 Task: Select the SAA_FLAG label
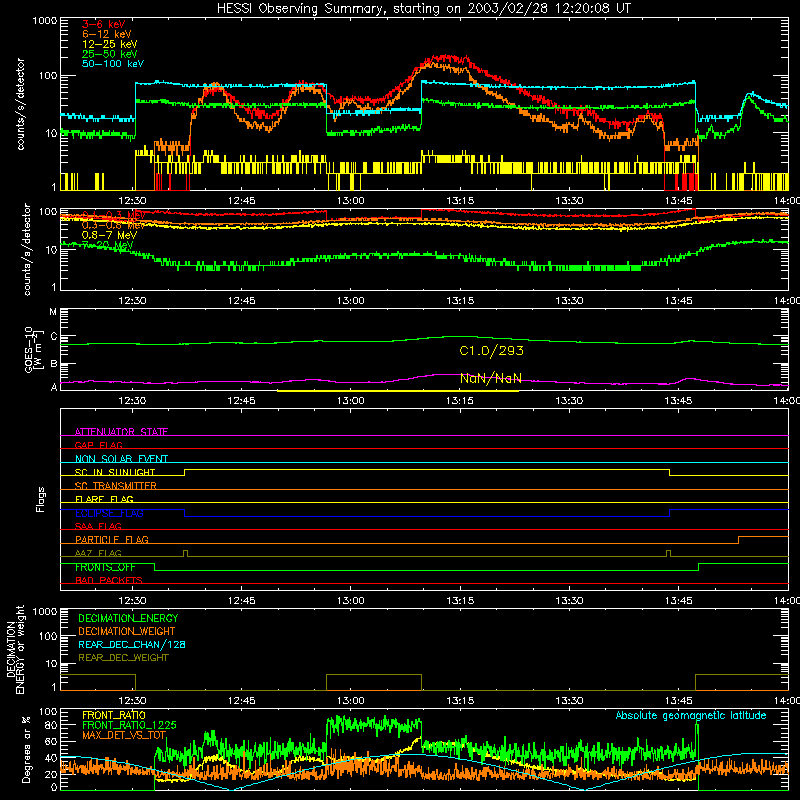98,526
